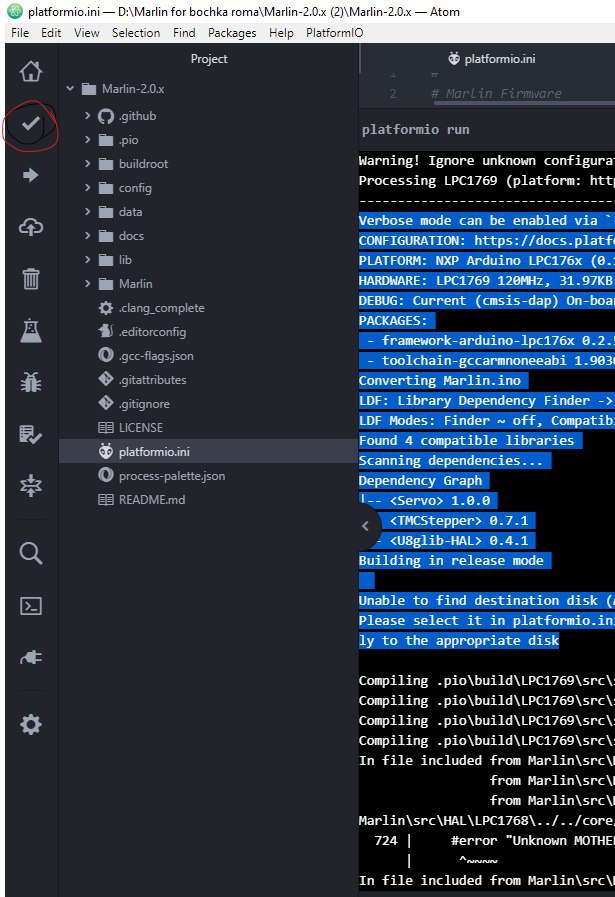Open the LICENSE file

141,428
